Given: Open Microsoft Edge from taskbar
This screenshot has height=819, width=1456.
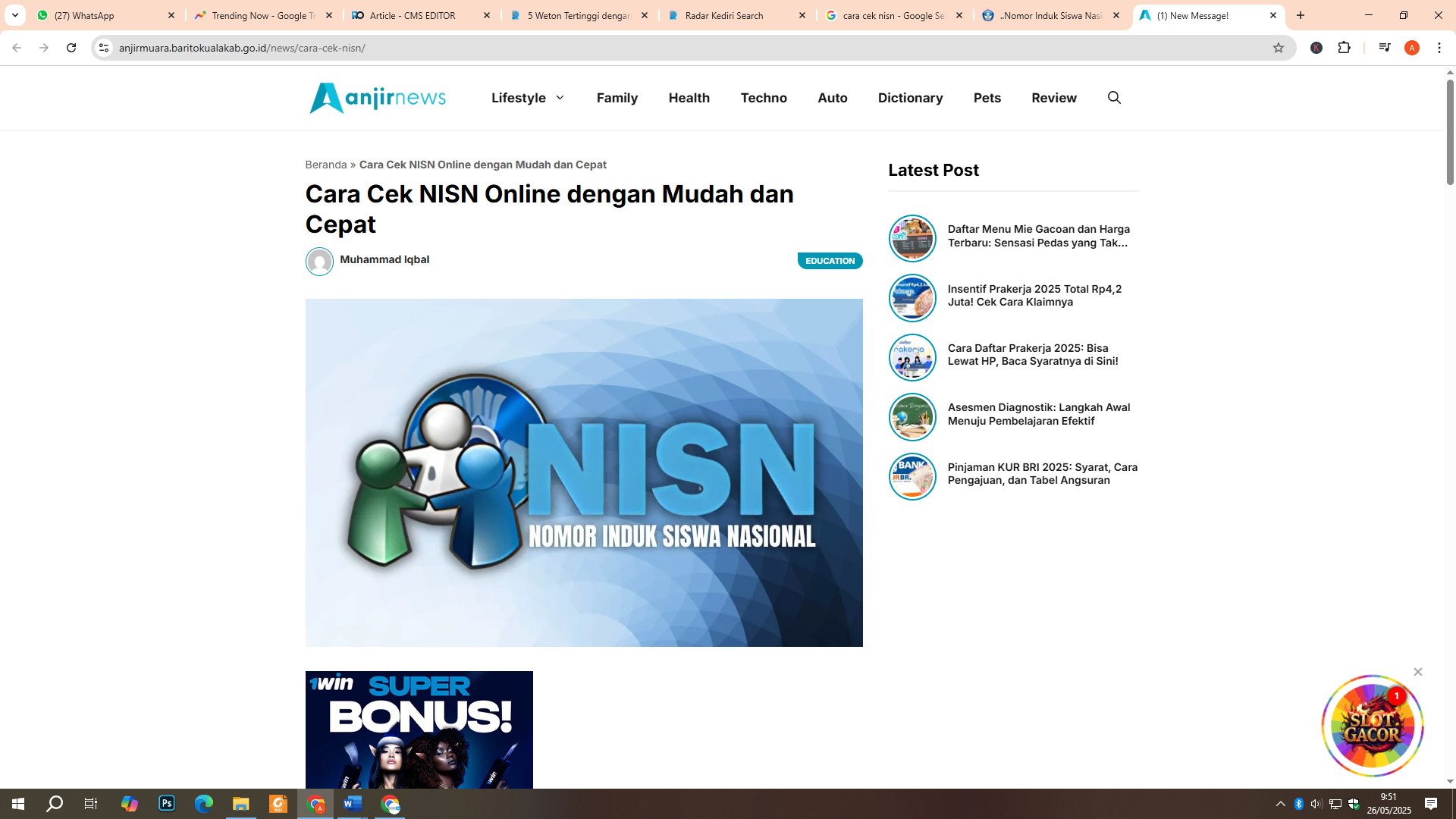Looking at the screenshot, I should pyautogui.click(x=204, y=804).
